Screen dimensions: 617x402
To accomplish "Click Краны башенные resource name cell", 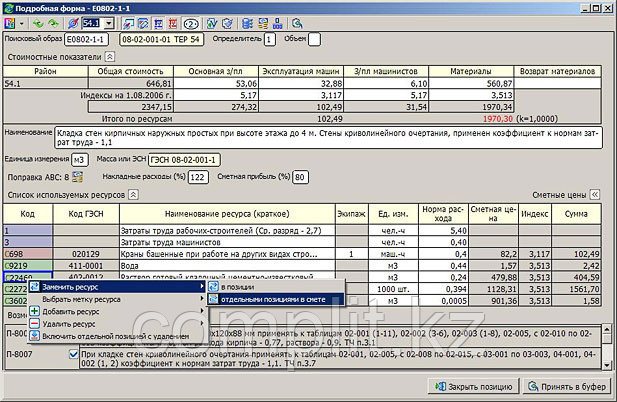I will click(x=227, y=254).
